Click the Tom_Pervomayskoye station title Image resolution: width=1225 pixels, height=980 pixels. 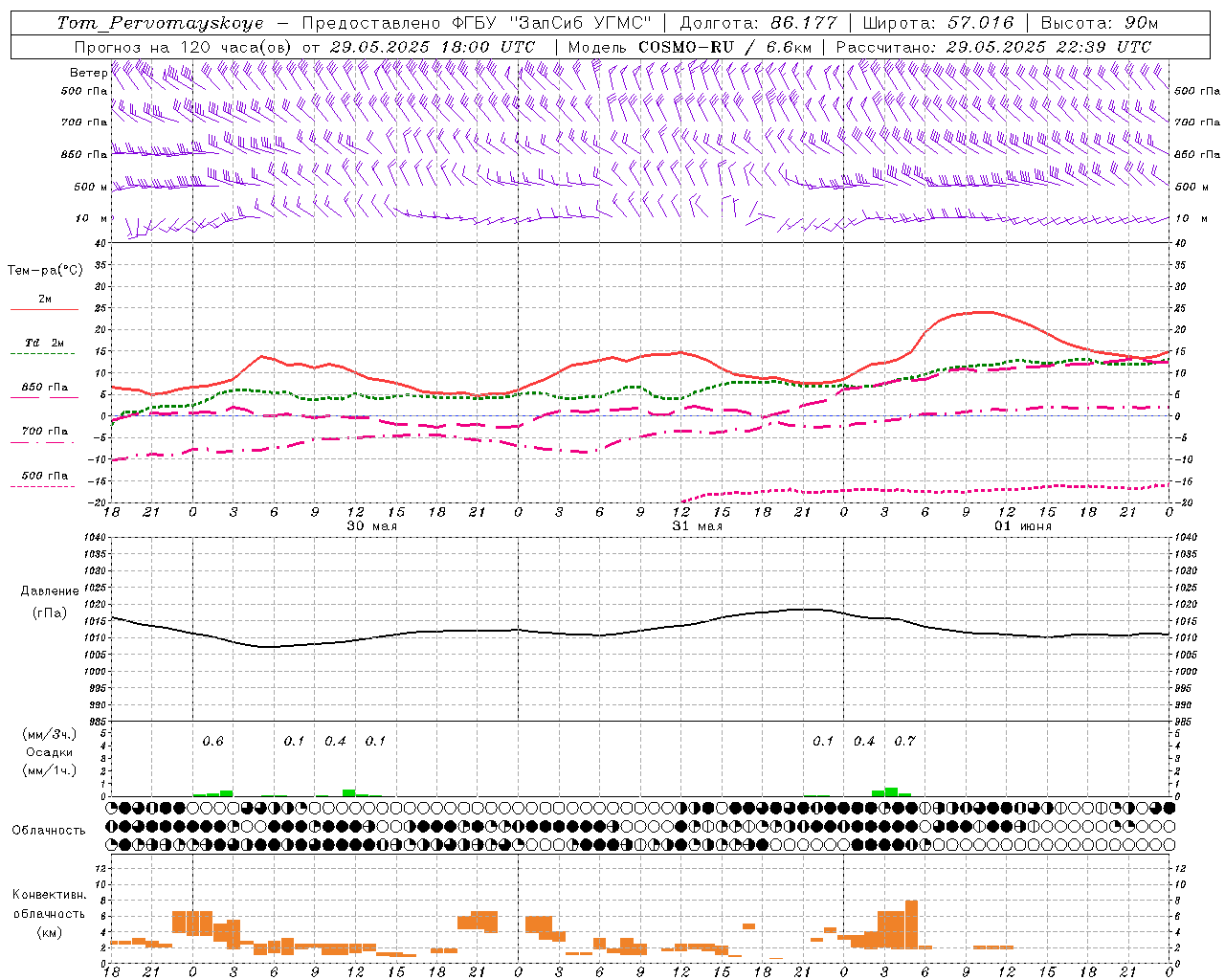[x=160, y=23]
